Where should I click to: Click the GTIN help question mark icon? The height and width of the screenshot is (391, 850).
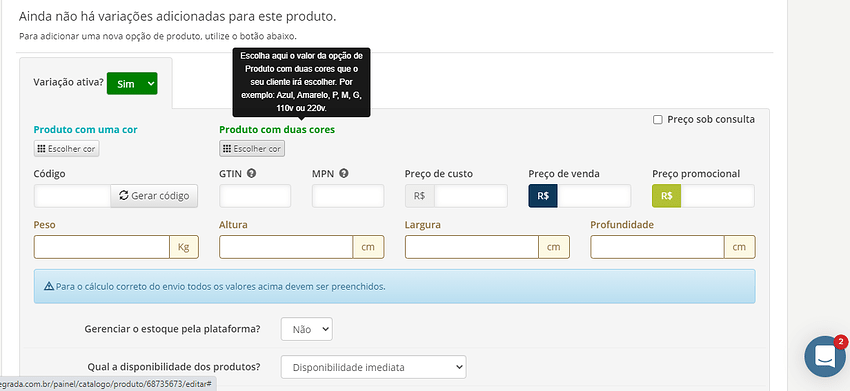tap(251, 174)
